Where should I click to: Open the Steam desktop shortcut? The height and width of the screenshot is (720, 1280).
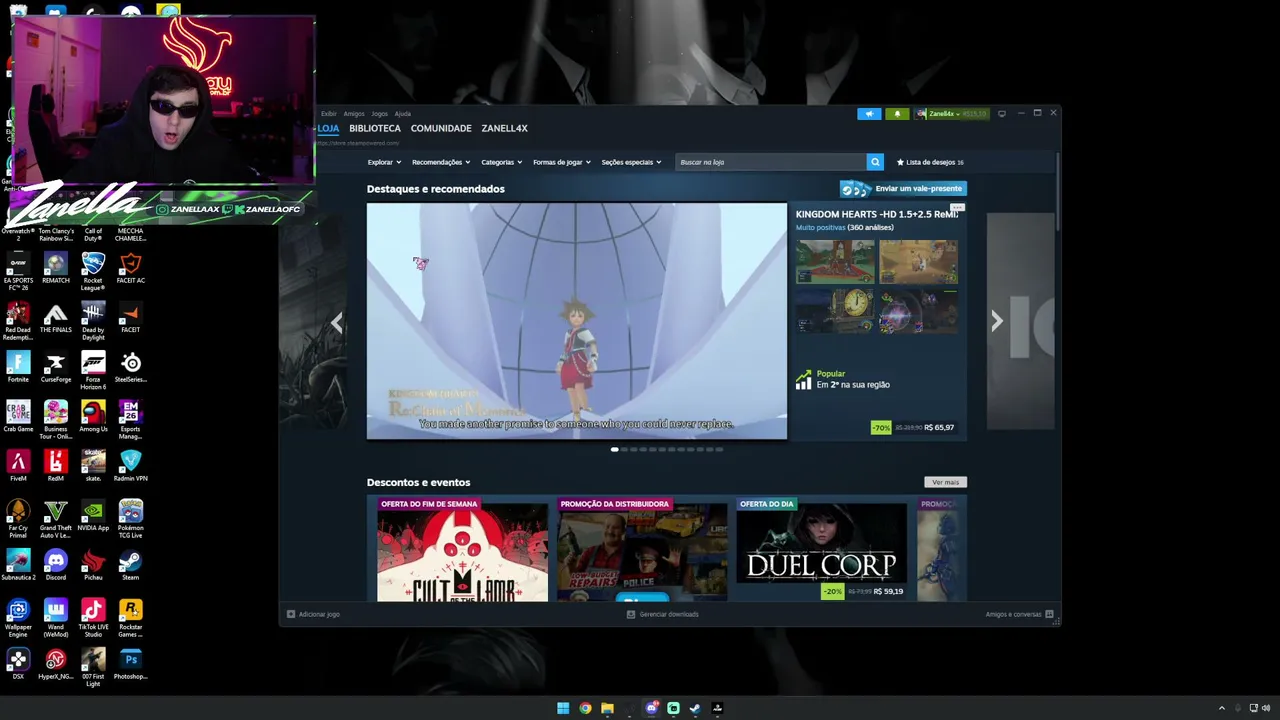(x=131, y=565)
